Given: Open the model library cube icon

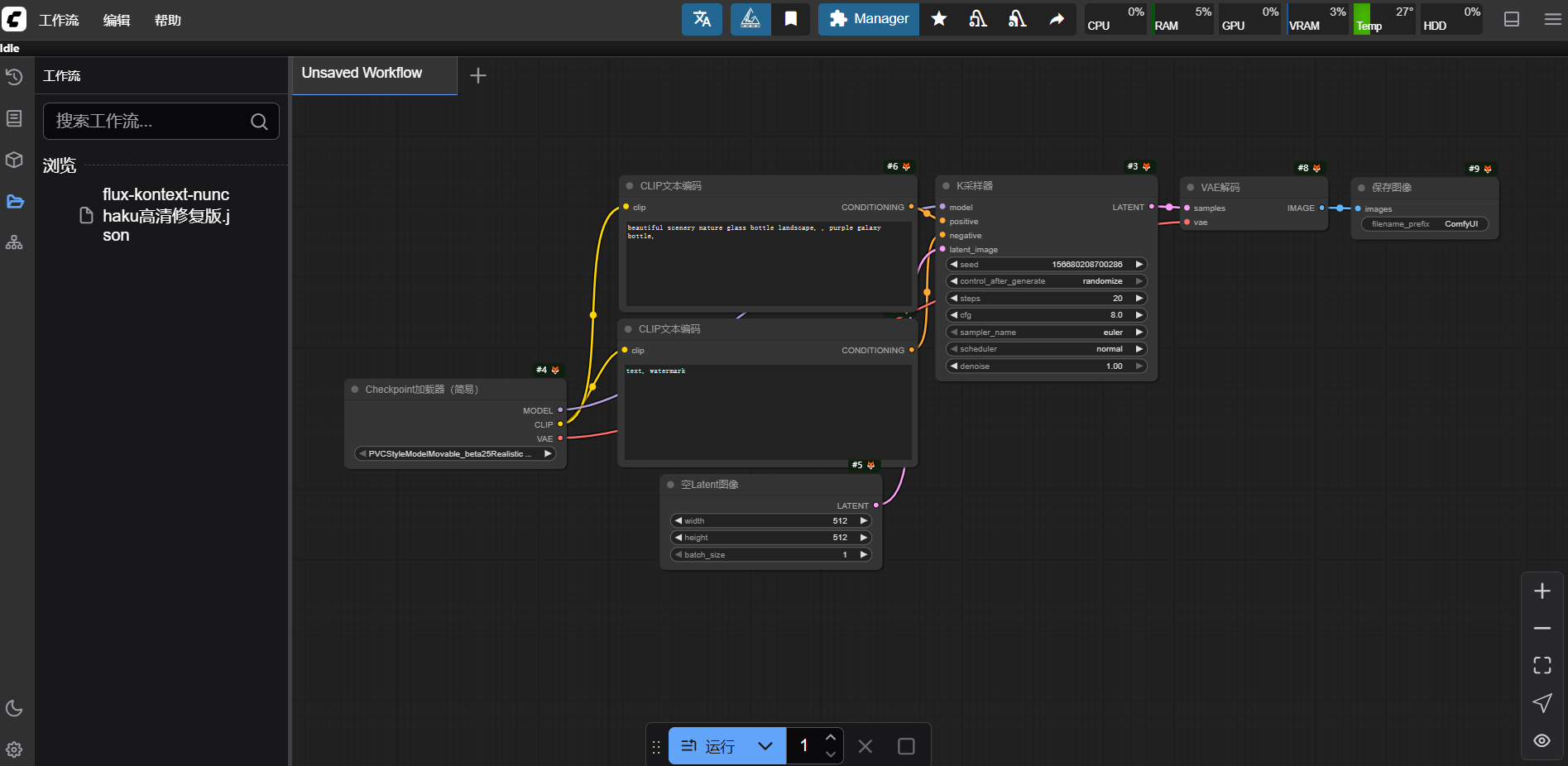Looking at the screenshot, I should pyautogui.click(x=14, y=160).
